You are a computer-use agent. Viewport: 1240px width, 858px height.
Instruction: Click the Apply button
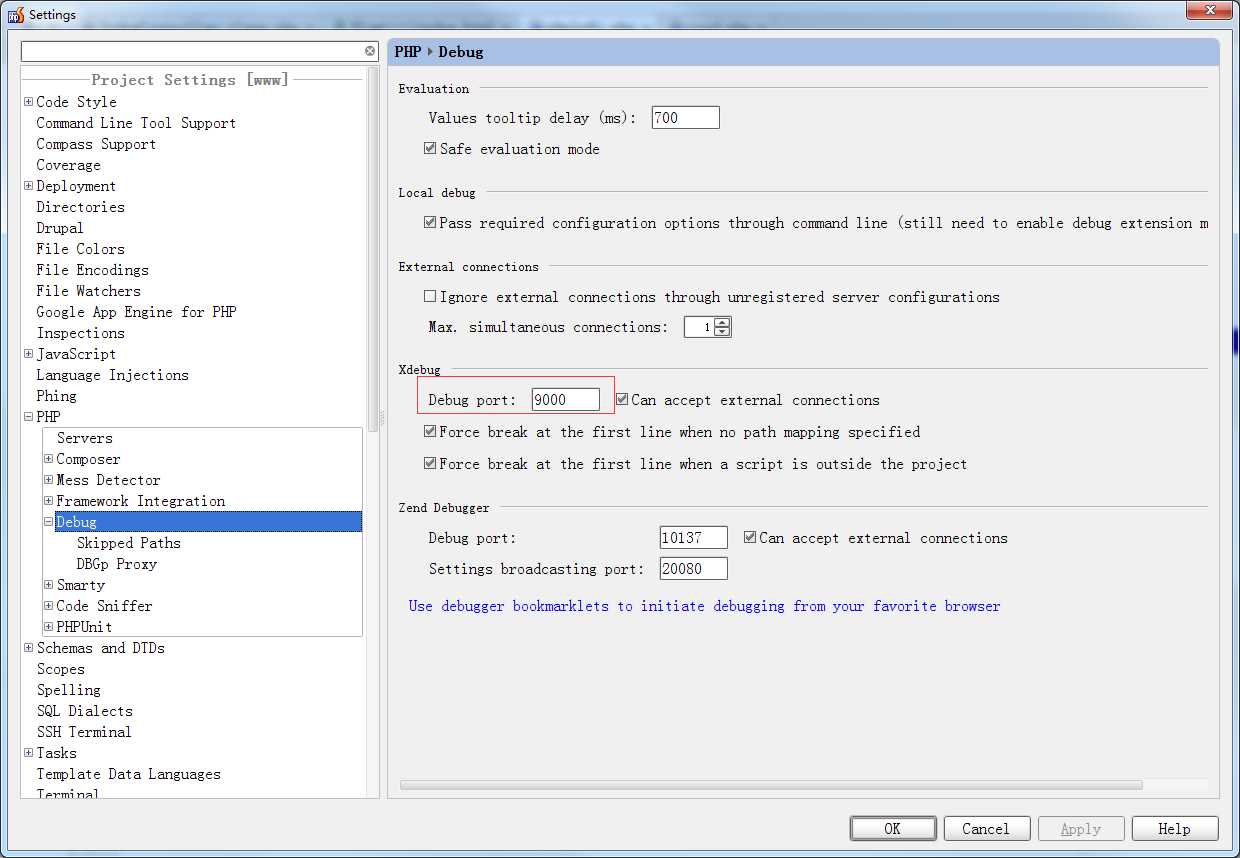[1081, 828]
